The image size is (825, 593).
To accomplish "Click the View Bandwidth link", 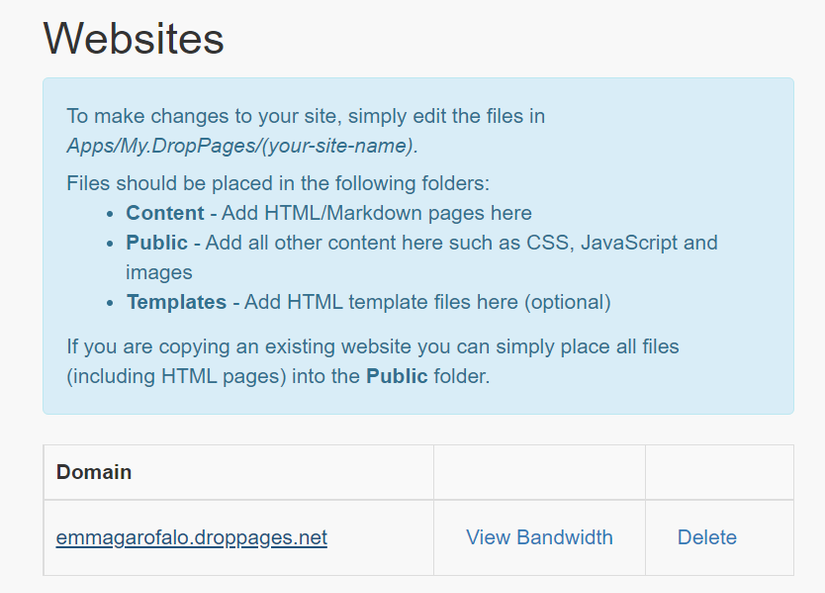I will click(539, 538).
